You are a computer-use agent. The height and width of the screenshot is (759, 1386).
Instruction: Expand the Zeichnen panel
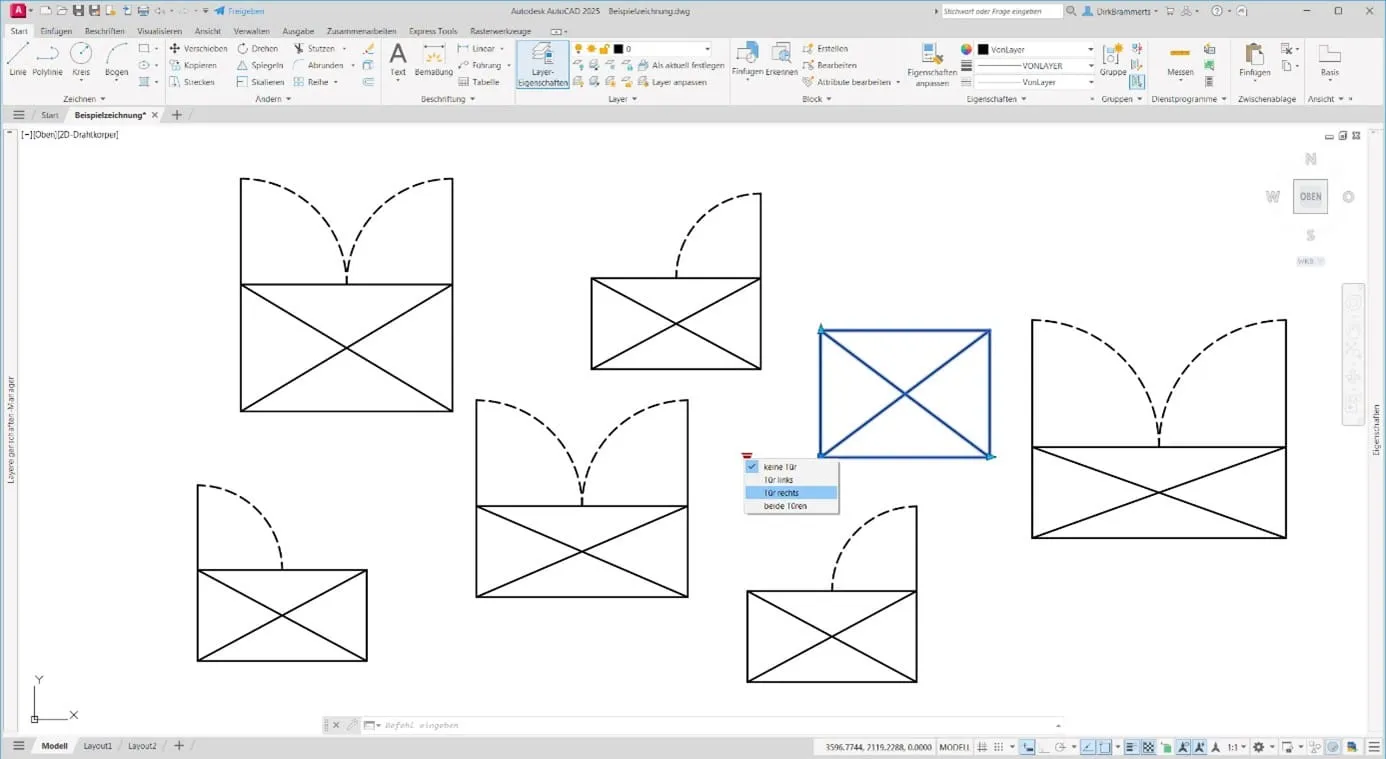click(84, 99)
